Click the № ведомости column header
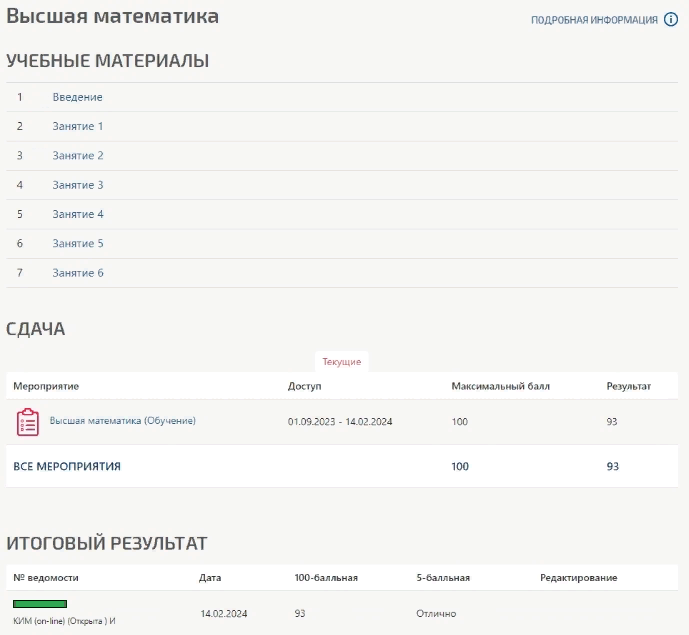 [x=45, y=578]
